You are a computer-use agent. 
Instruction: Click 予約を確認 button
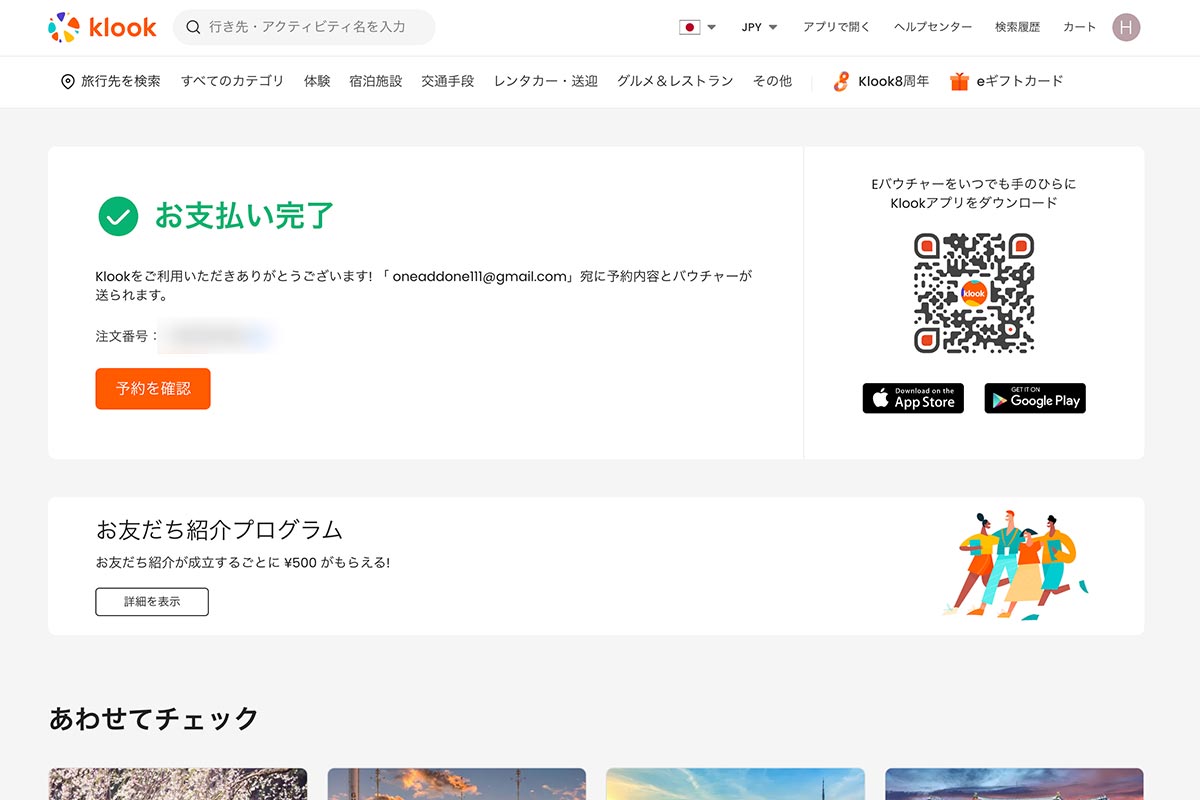click(153, 389)
